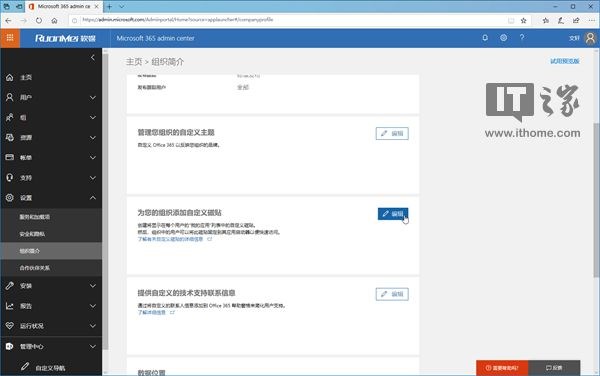Click the 运行状况 heart icon in sidebar

10,326
